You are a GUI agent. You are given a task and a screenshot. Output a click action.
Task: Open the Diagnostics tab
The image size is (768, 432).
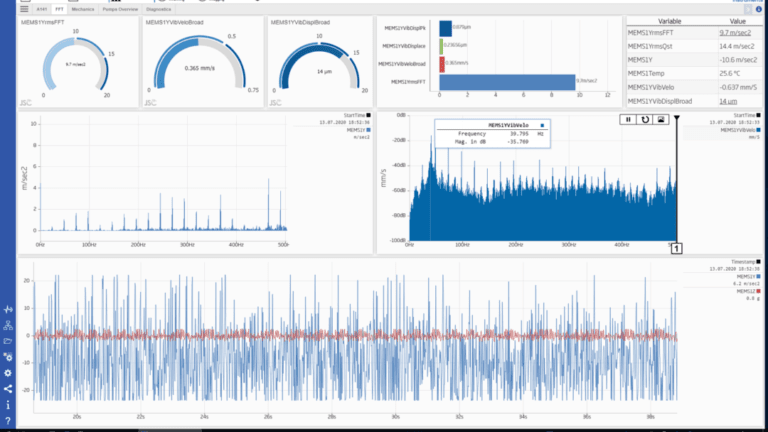pos(158,9)
